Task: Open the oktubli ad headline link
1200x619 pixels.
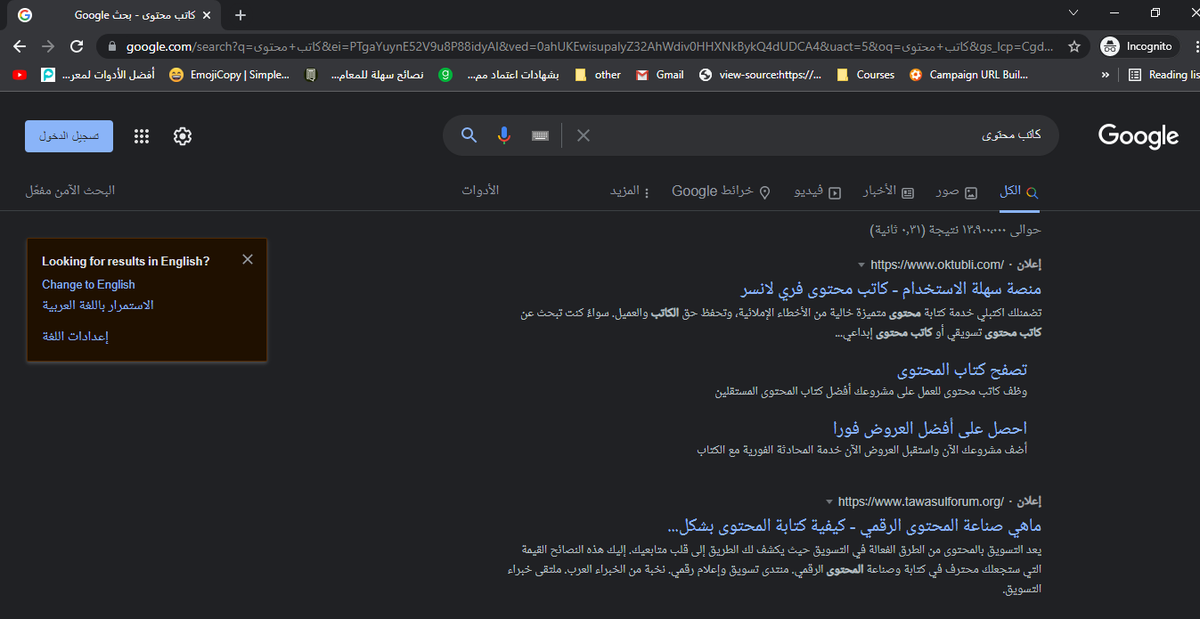Action: 890,290
